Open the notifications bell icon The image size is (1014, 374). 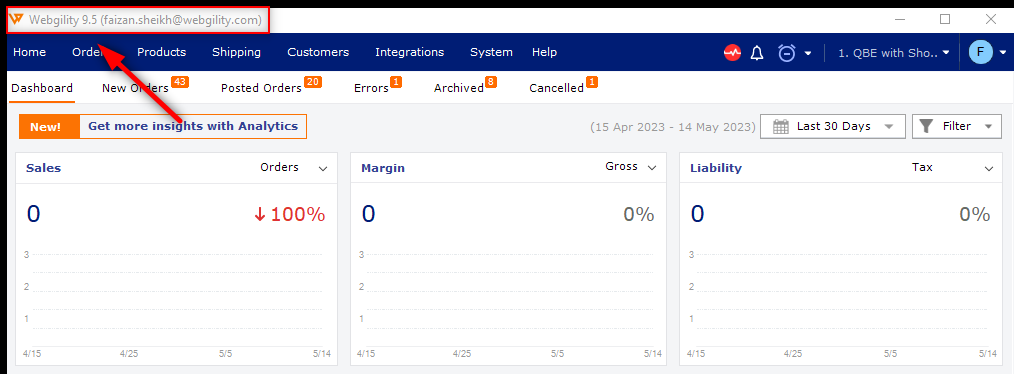pos(757,52)
